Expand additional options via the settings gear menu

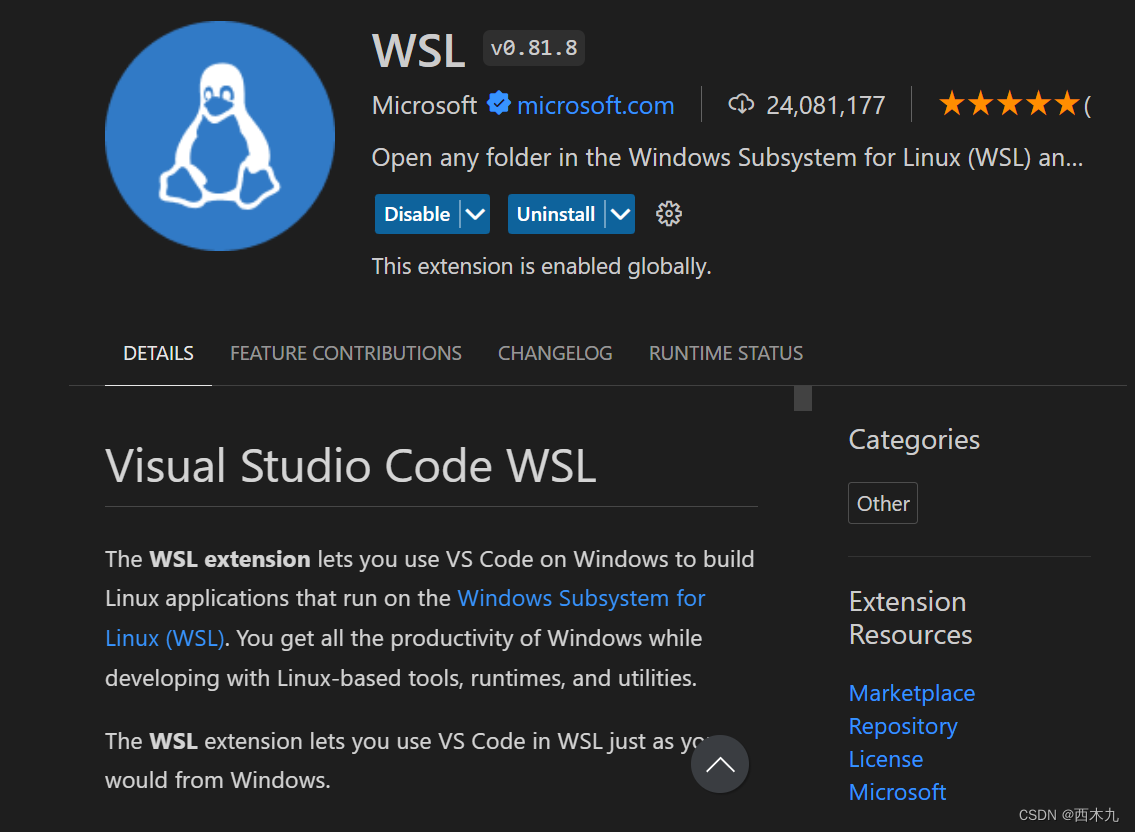tap(668, 213)
